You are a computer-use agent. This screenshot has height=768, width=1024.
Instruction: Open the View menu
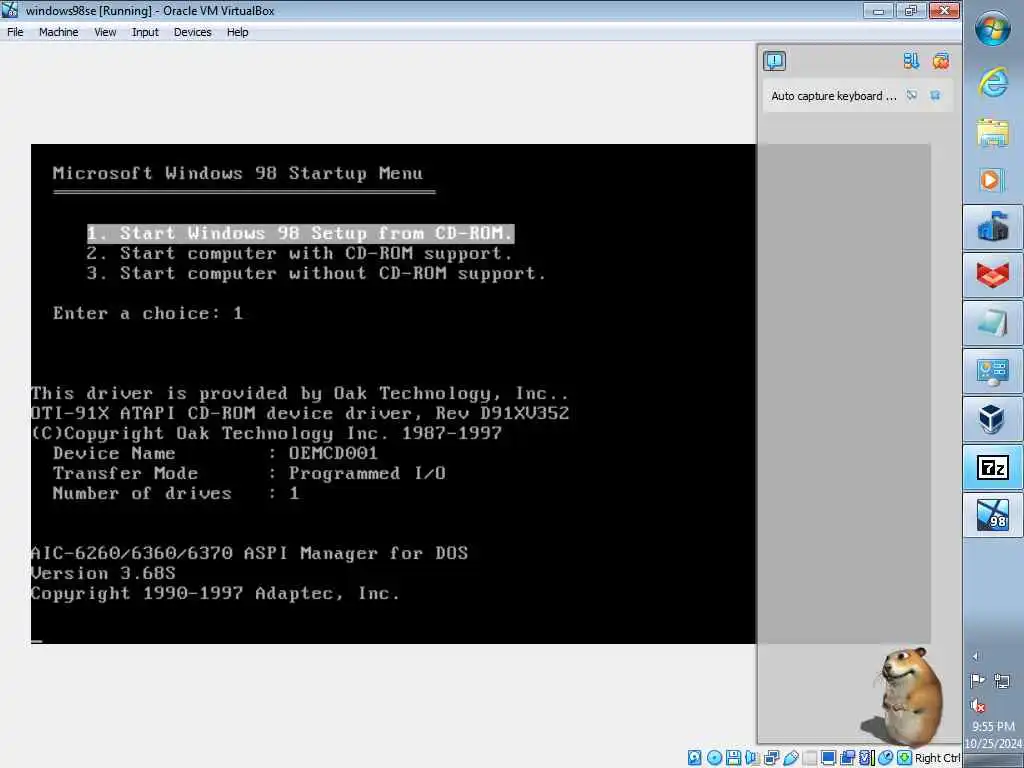(x=104, y=32)
